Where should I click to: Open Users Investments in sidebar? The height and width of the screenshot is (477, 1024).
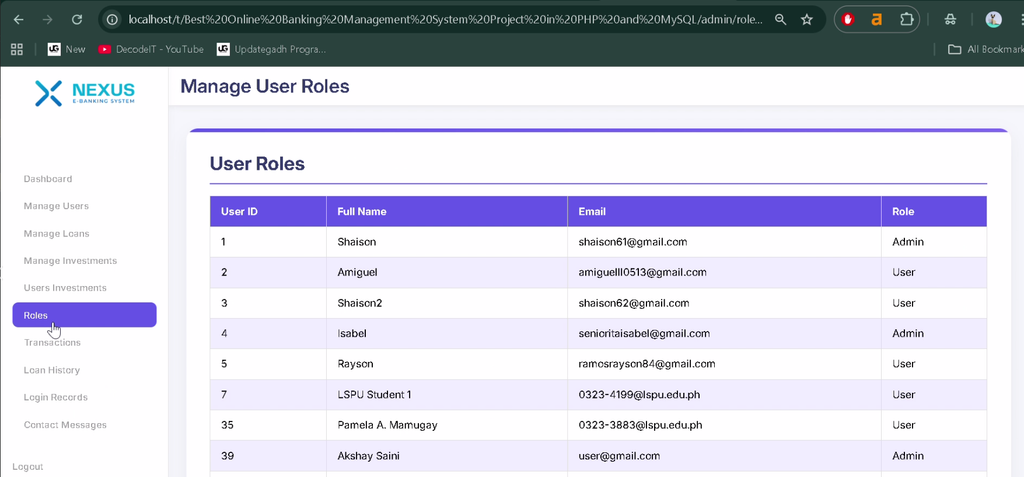[x=65, y=288]
